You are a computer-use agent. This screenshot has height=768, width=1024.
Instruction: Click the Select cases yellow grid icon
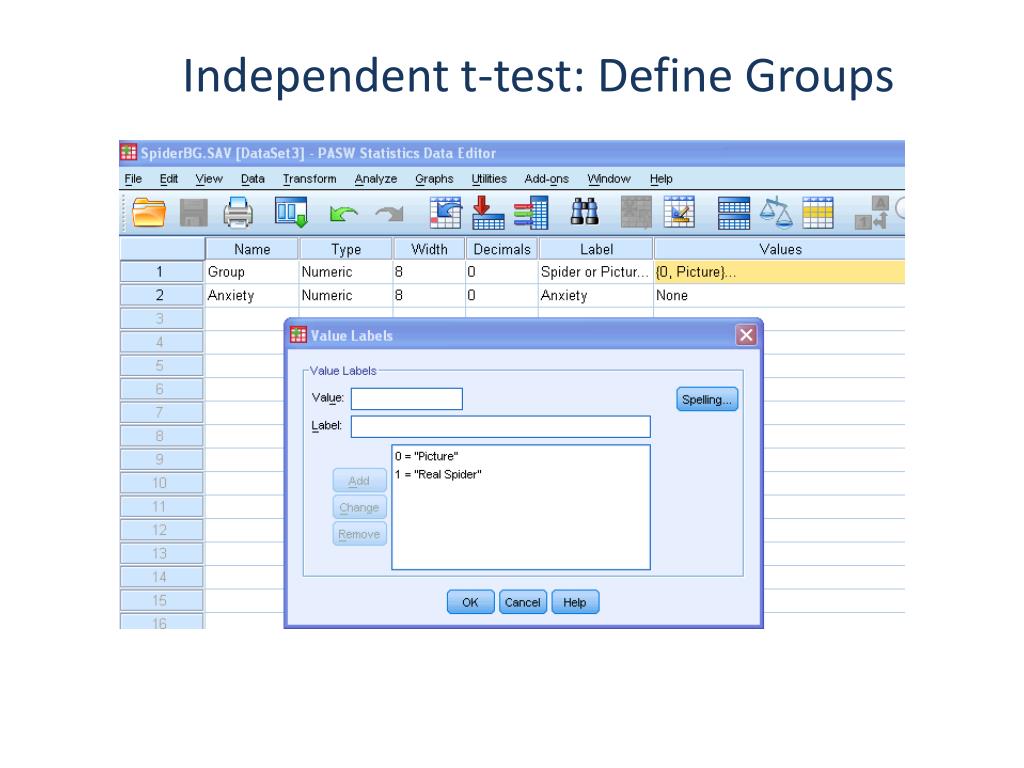coord(818,213)
